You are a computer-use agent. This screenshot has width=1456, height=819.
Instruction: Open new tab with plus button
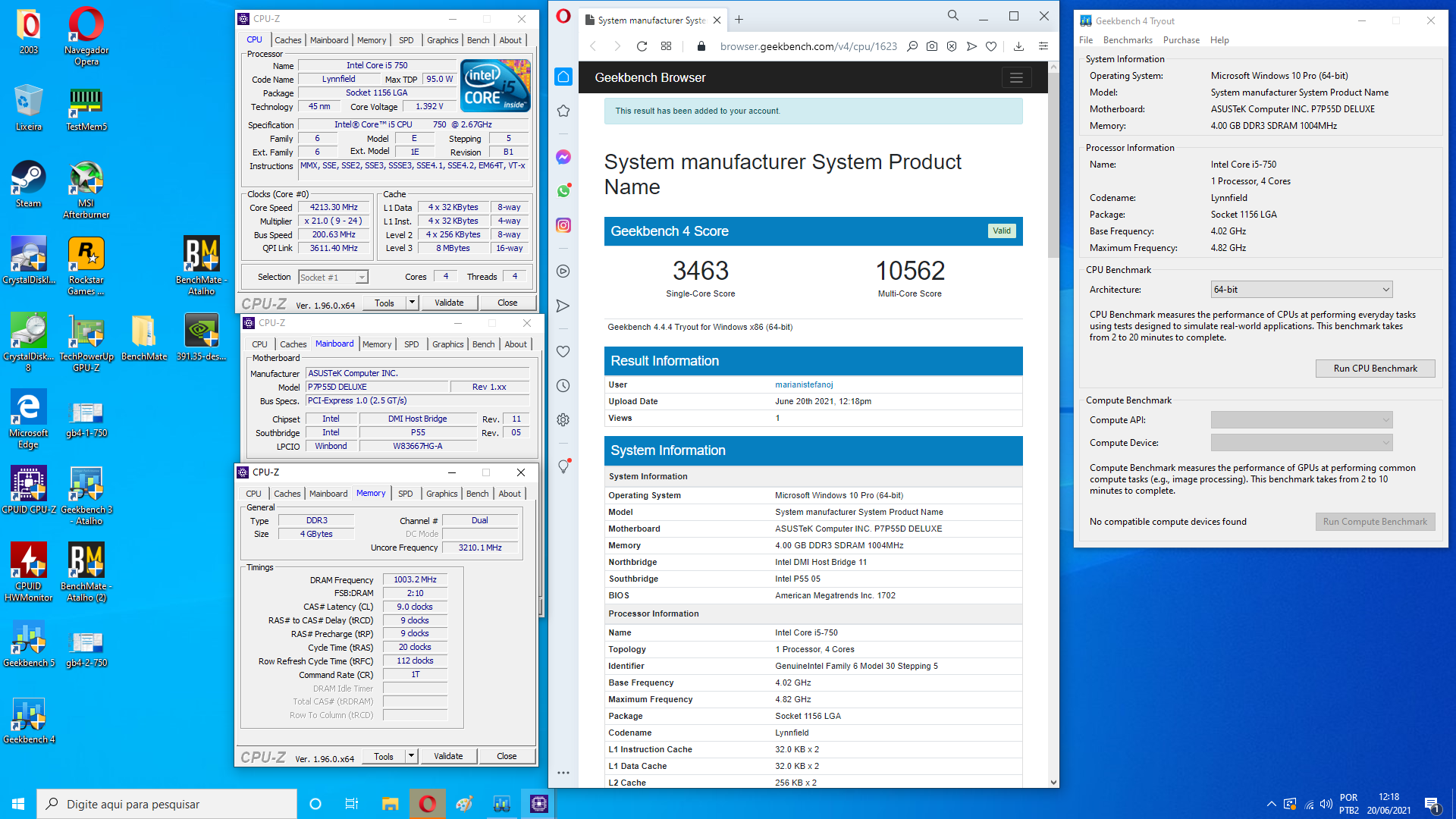point(739,19)
